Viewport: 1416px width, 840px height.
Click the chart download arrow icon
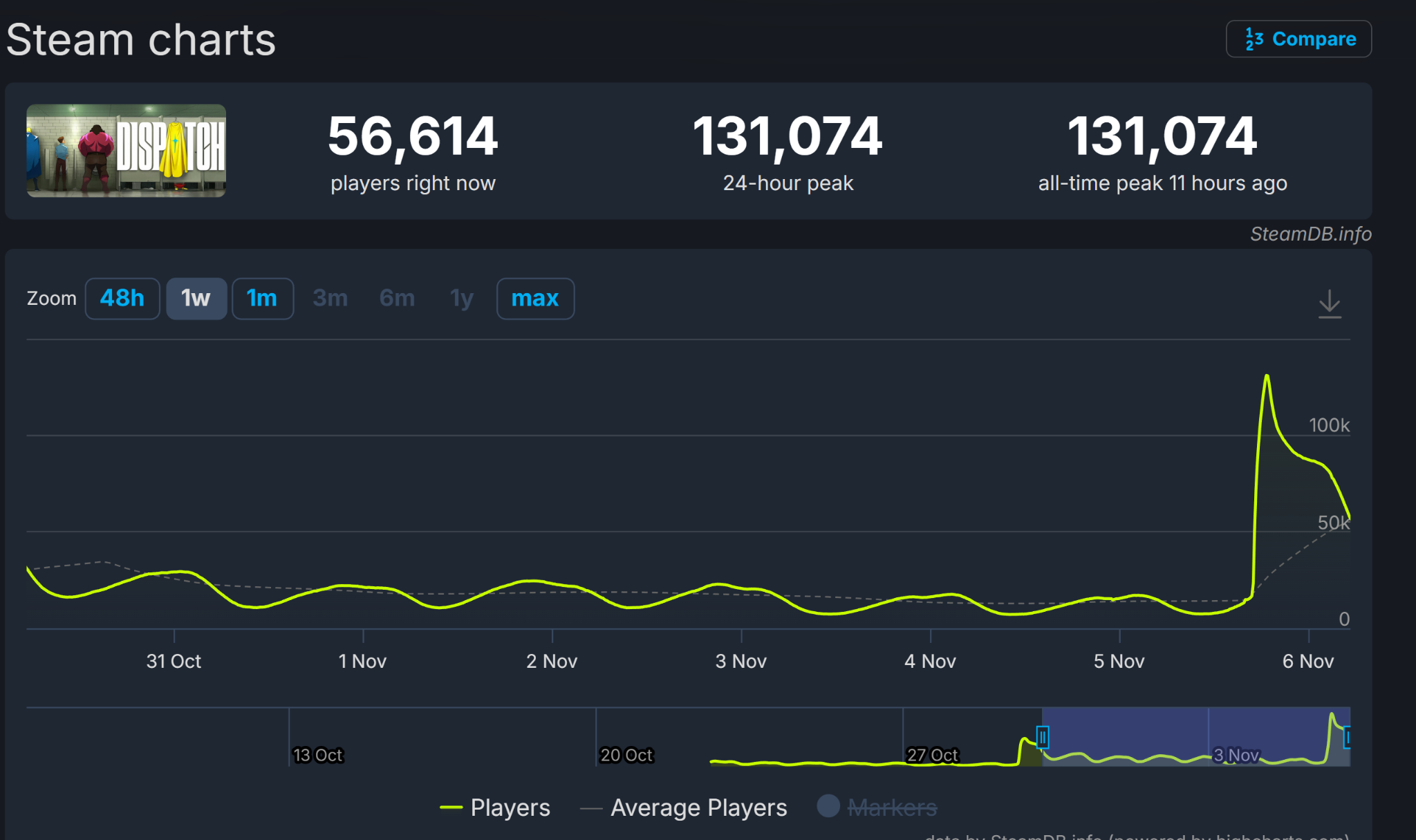pos(1329,304)
